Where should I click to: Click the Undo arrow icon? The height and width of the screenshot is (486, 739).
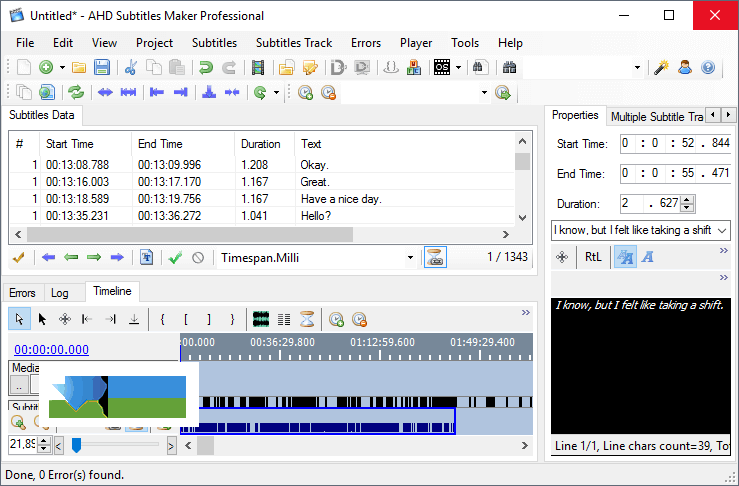tap(206, 68)
